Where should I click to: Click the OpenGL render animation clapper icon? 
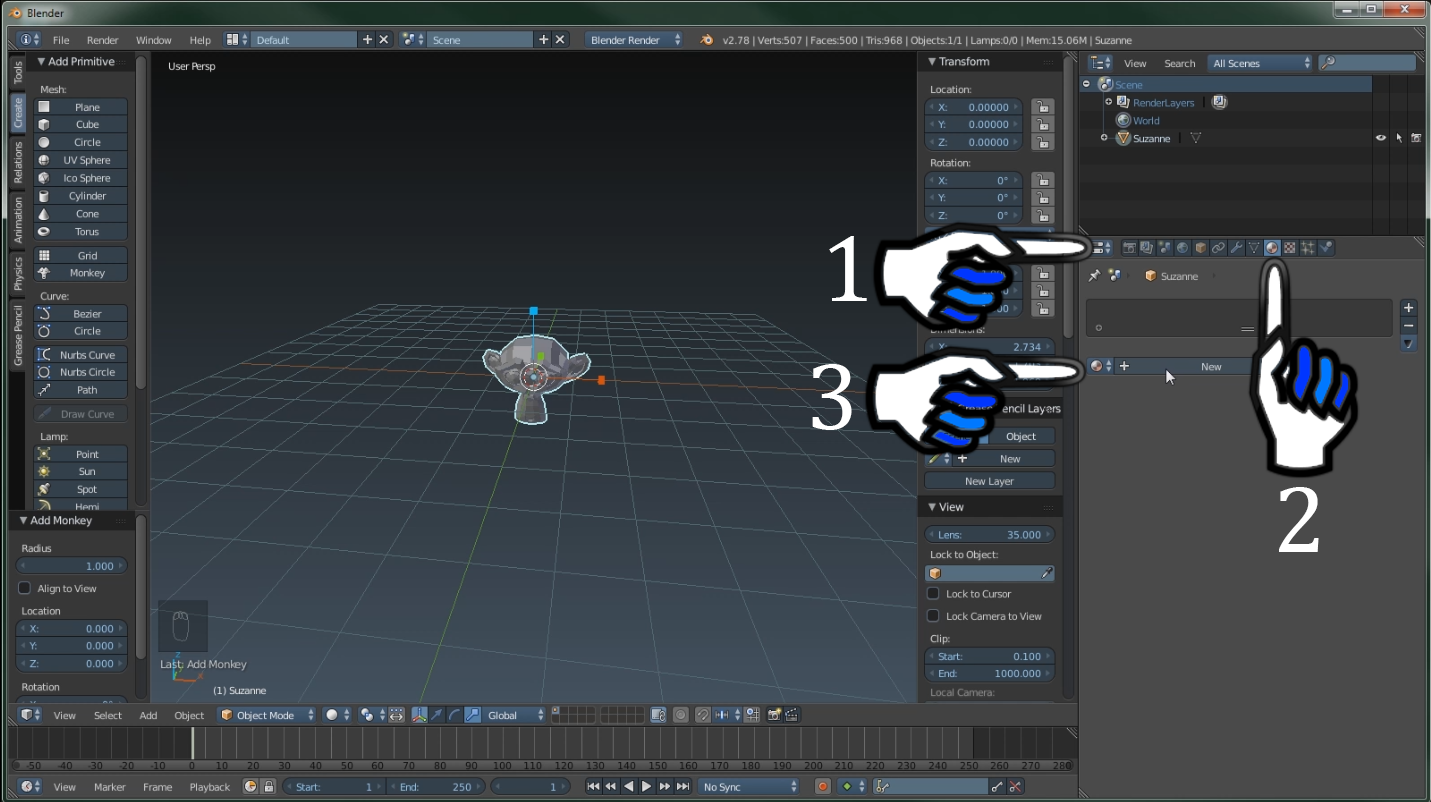click(x=792, y=715)
